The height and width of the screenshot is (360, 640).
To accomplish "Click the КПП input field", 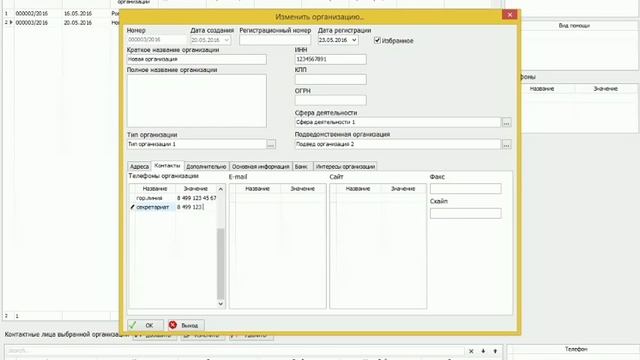I will click(331, 79).
